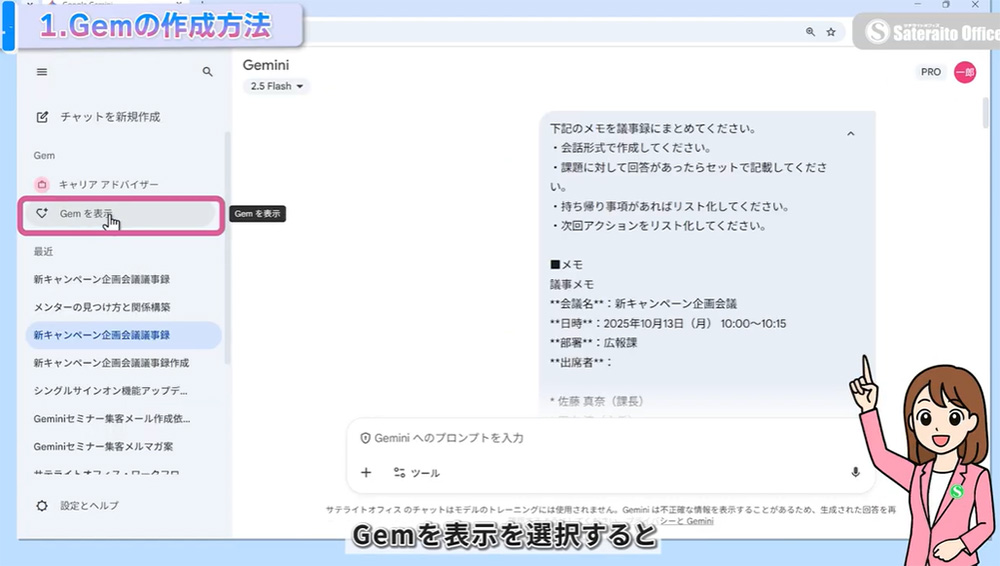Click the plus attach button in prompt box

(366, 472)
